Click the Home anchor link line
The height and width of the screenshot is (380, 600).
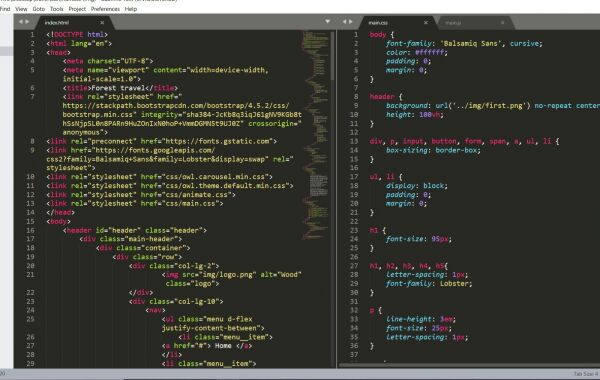207,346
